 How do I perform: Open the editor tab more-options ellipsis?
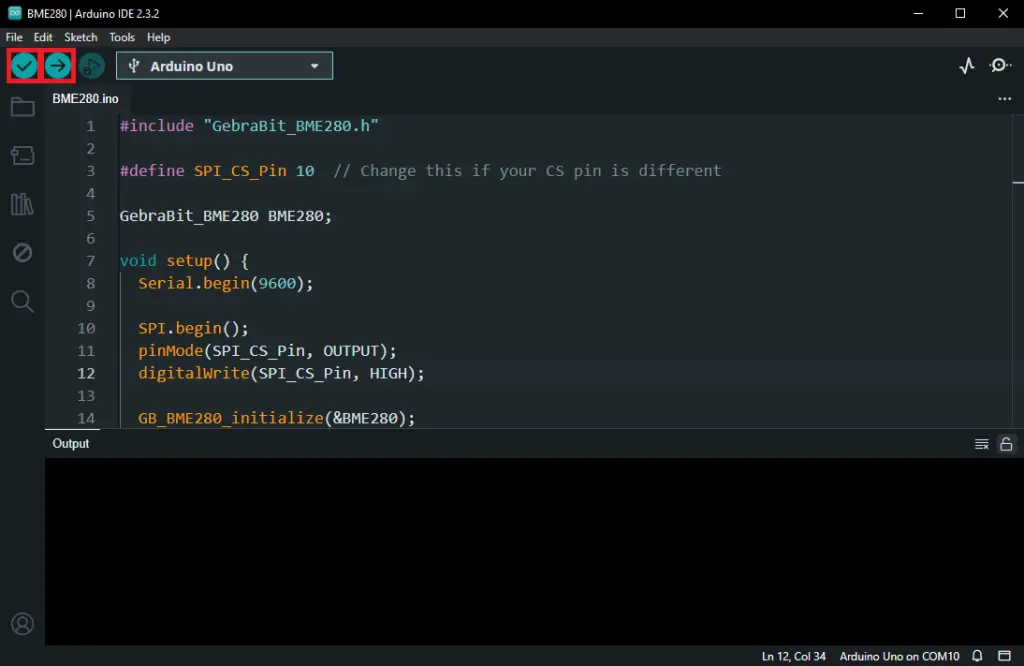coord(1004,99)
